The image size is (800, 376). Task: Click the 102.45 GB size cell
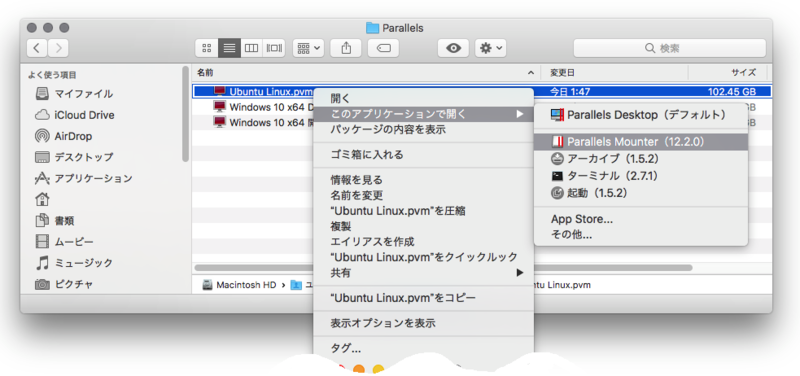coord(732,92)
